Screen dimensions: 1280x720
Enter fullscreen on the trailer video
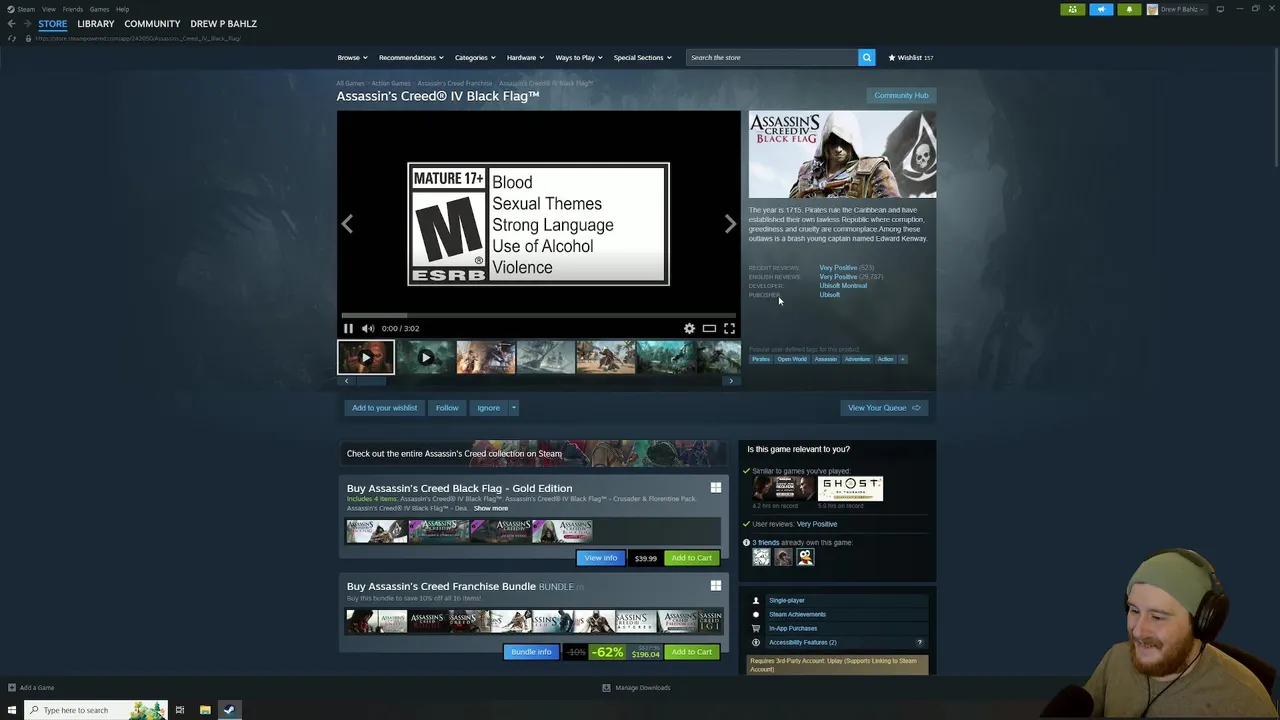pyautogui.click(x=729, y=328)
